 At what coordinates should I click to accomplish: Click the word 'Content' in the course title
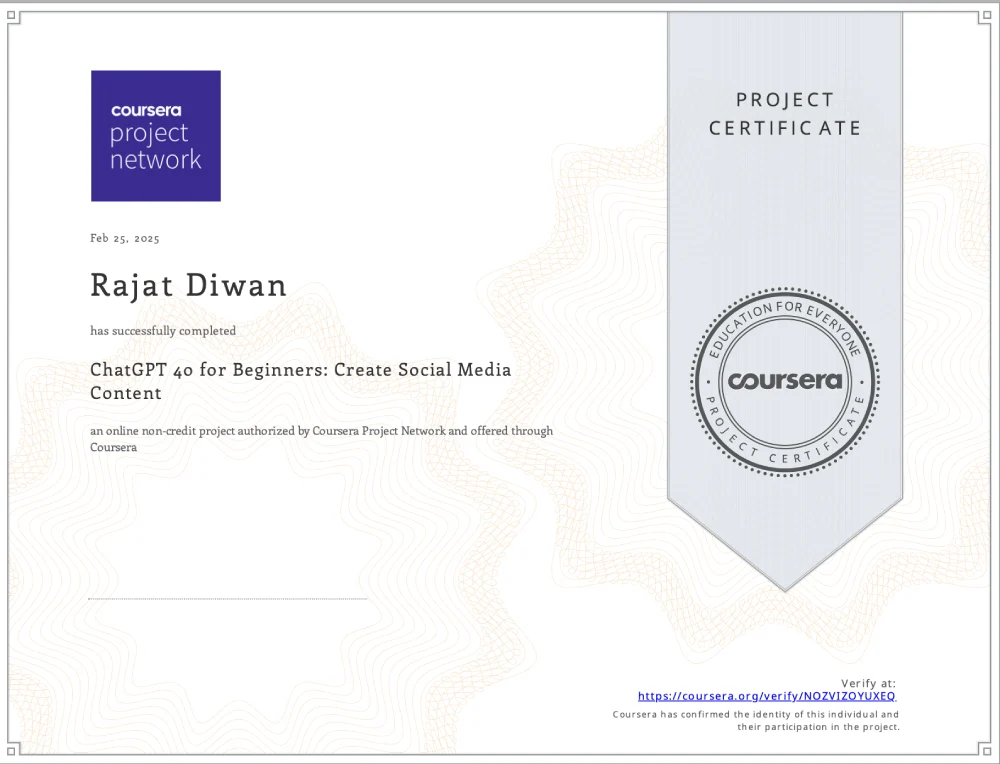(126, 394)
